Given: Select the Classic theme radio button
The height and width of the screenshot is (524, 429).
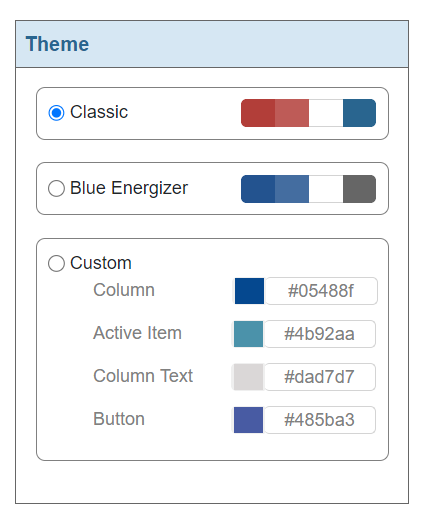Looking at the screenshot, I should pos(56,113).
